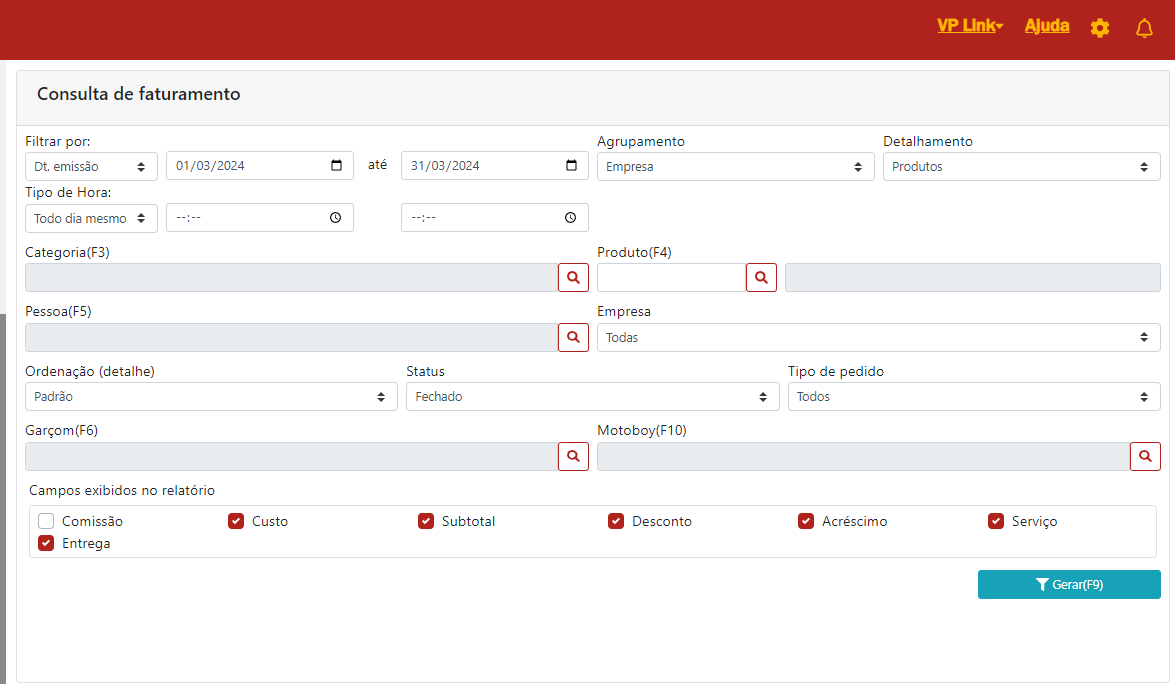Expand the Agrupamento dropdown
The image size is (1175, 684).
[x=735, y=167]
